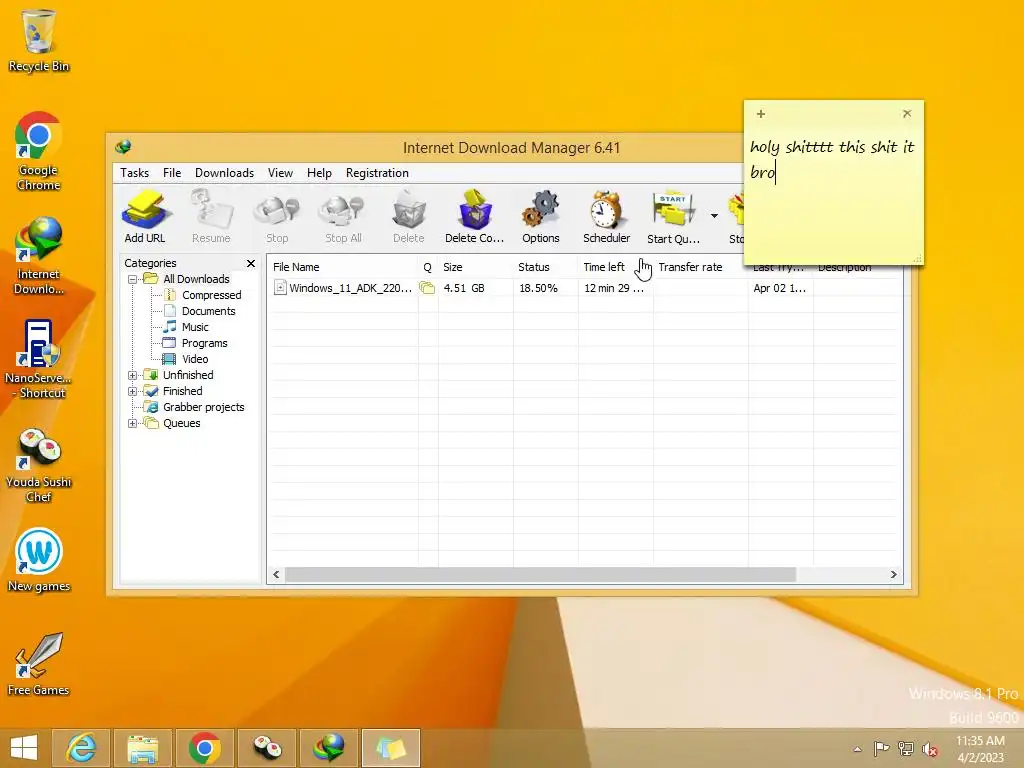The image size is (1024, 768).
Task: Select the Windows_11_ADK download row
Action: click(584, 288)
